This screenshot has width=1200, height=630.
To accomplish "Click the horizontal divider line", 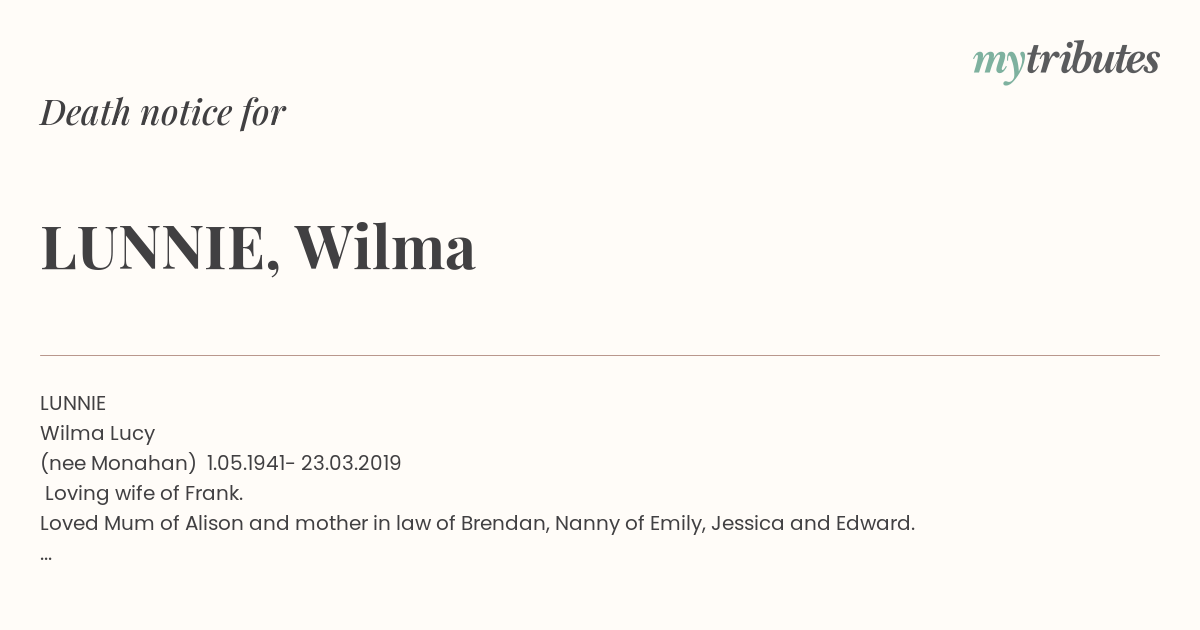I will click(x=600, y=355).
